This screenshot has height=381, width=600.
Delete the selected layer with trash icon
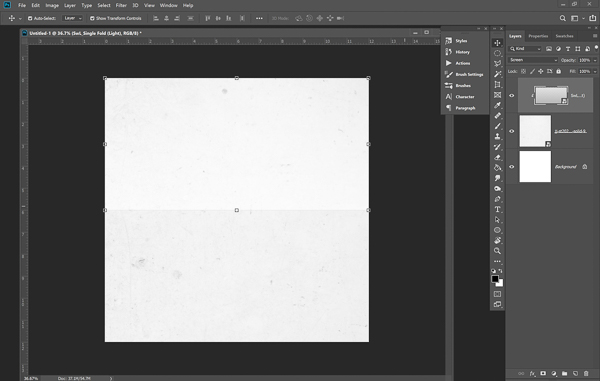[x=586, y=374]
